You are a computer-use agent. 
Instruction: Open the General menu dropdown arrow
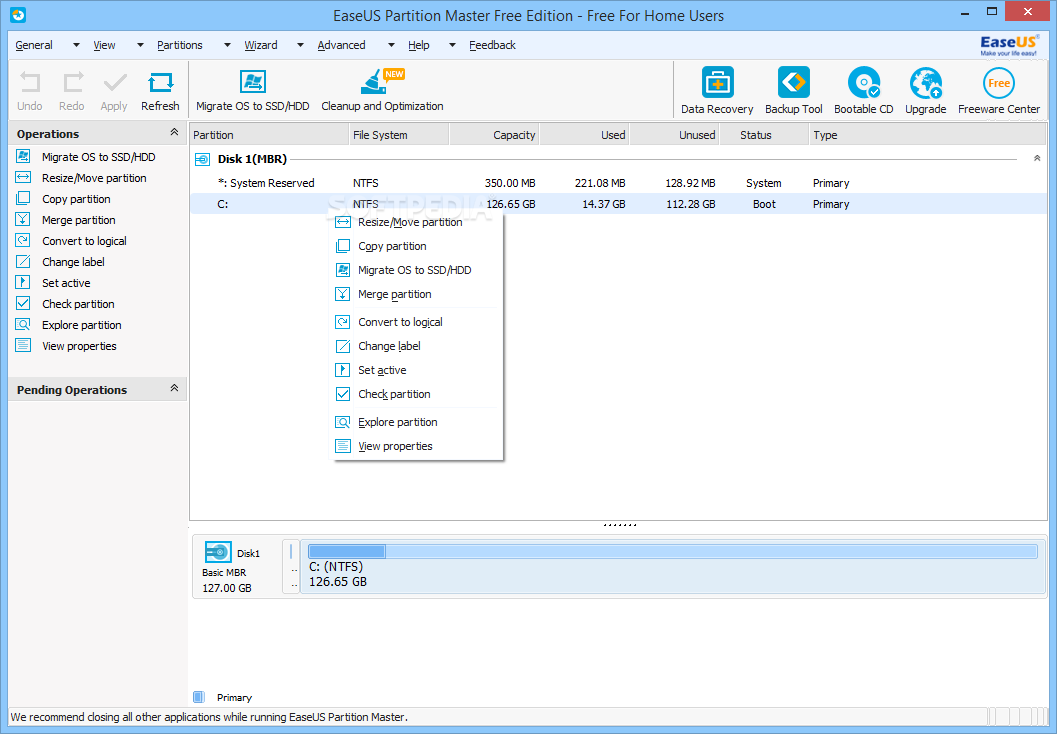click(x=76, y=45)
